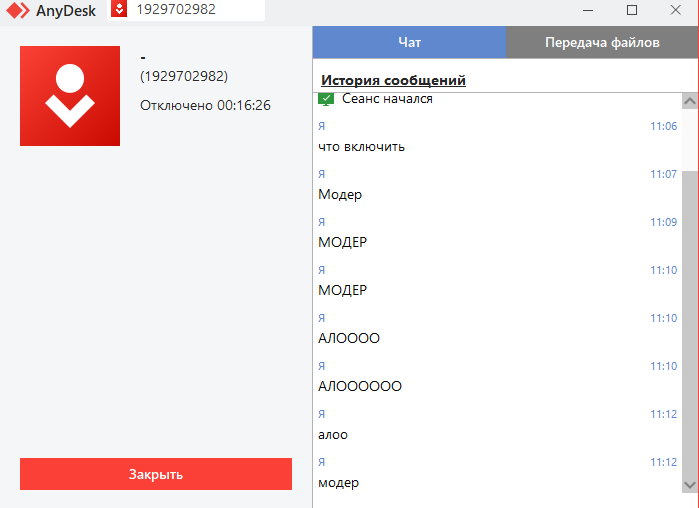Click the 11:09 timestamp

click(x=663, y=222)
